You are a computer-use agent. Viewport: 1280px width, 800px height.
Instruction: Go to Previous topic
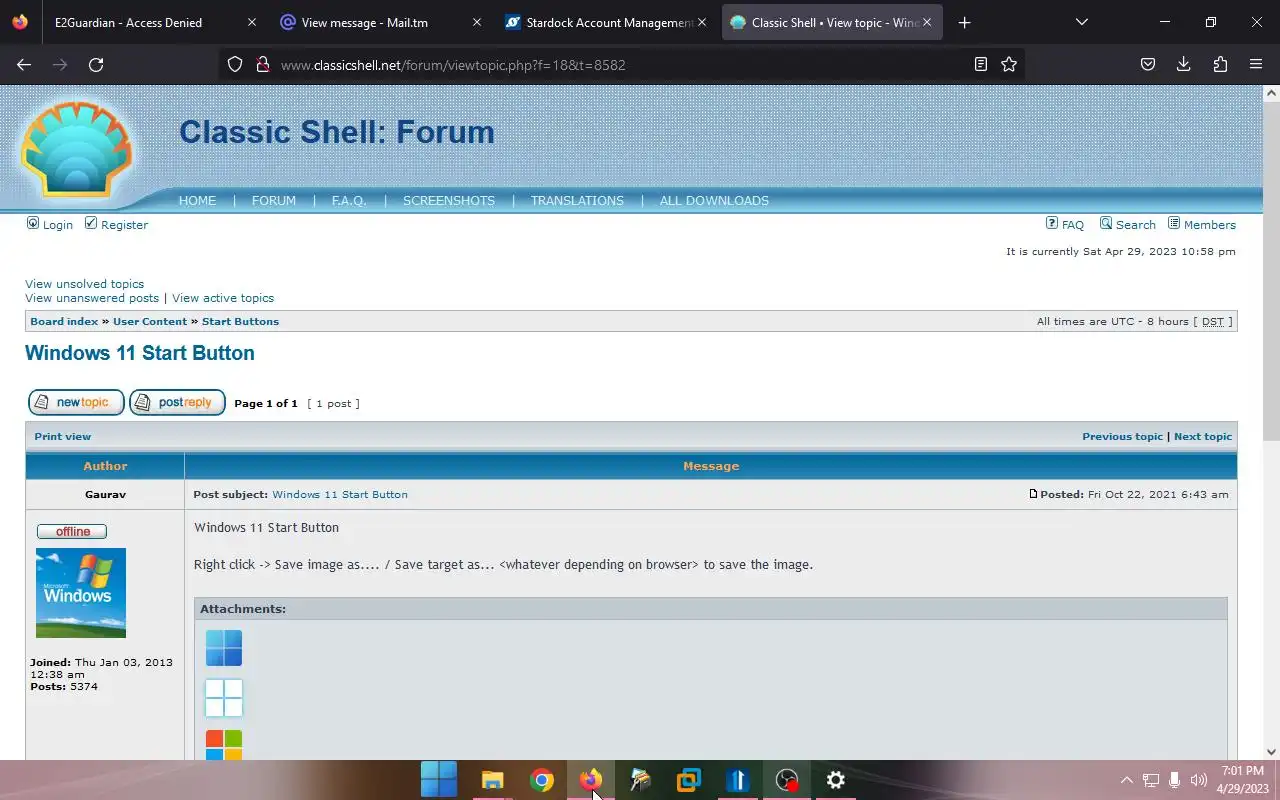pyautogui.click(x=1122, y=436)
